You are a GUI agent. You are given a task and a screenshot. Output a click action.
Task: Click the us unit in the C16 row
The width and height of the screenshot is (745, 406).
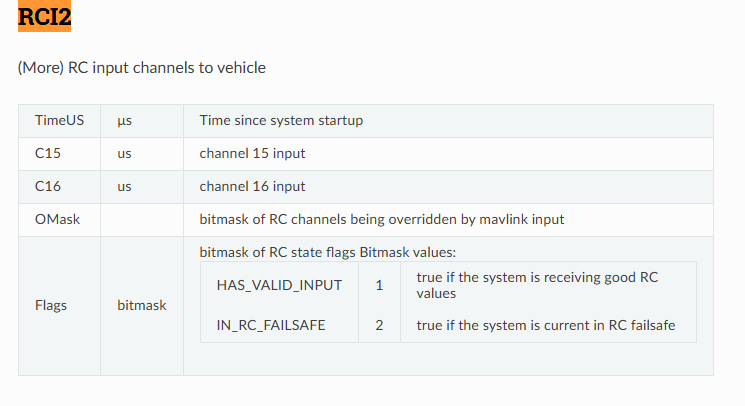tap(142, 187)
